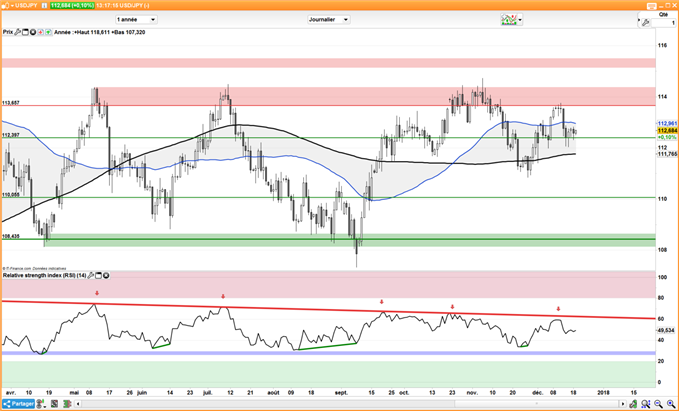The image size is (679, 411).
Task: Open the trading settings wrench near Qté
Action: pyautogui.click(x=645, y=23)
